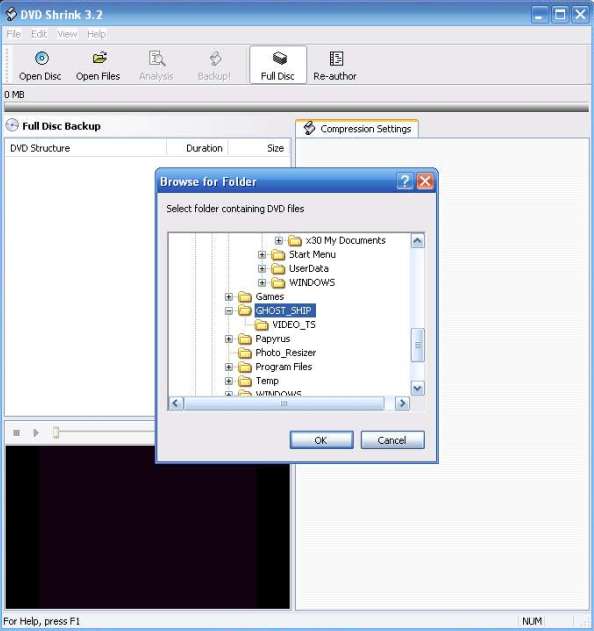The width and height of the screenshot is (594, 631).
Task: Click the folder tree horizontal scrollbar thumb
Action: [x=284, y=403]
